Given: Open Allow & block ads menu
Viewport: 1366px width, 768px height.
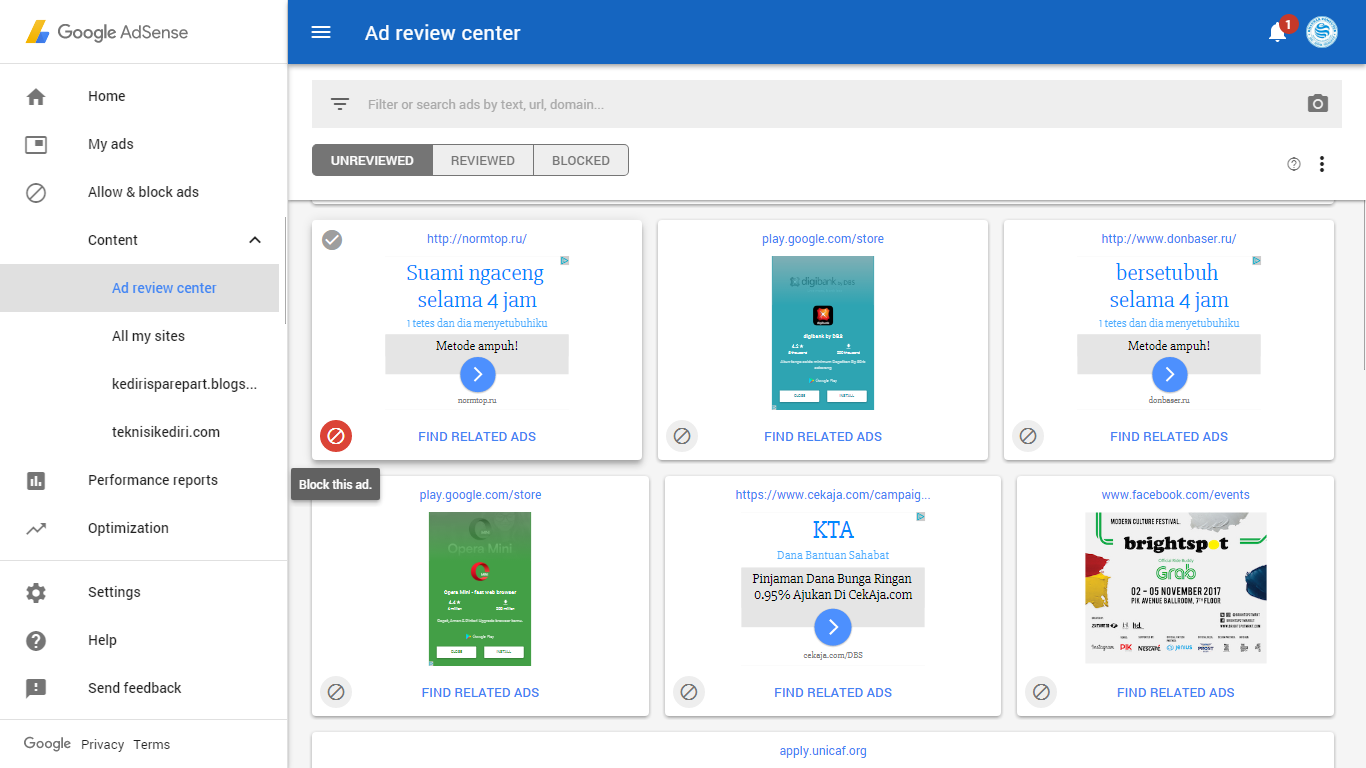Looking at the screenshot, I should pos(143,192).
